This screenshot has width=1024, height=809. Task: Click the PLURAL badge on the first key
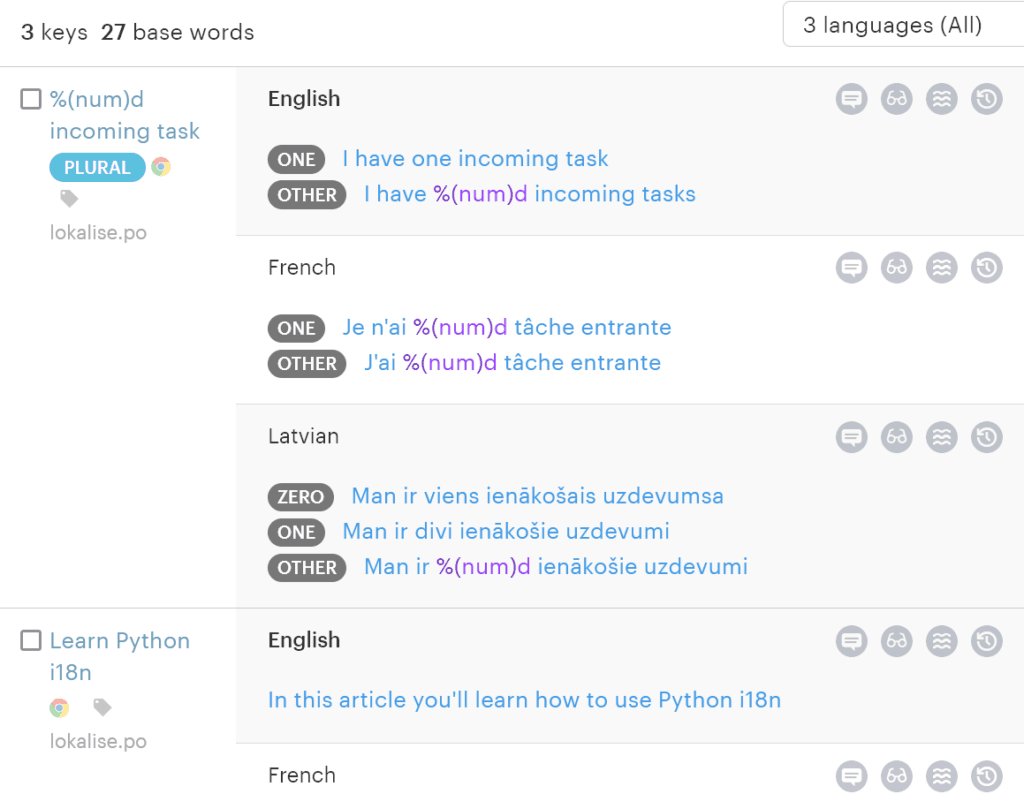pos(97,167)
